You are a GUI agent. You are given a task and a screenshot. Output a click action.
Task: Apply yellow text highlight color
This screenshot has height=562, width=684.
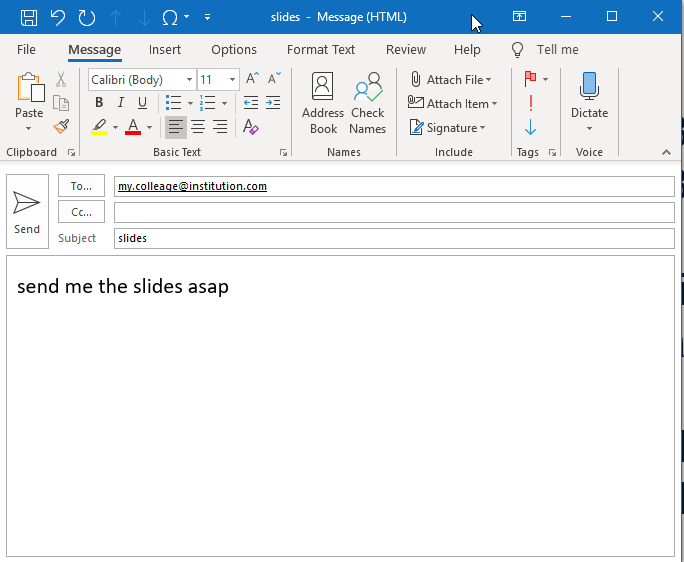99,127
